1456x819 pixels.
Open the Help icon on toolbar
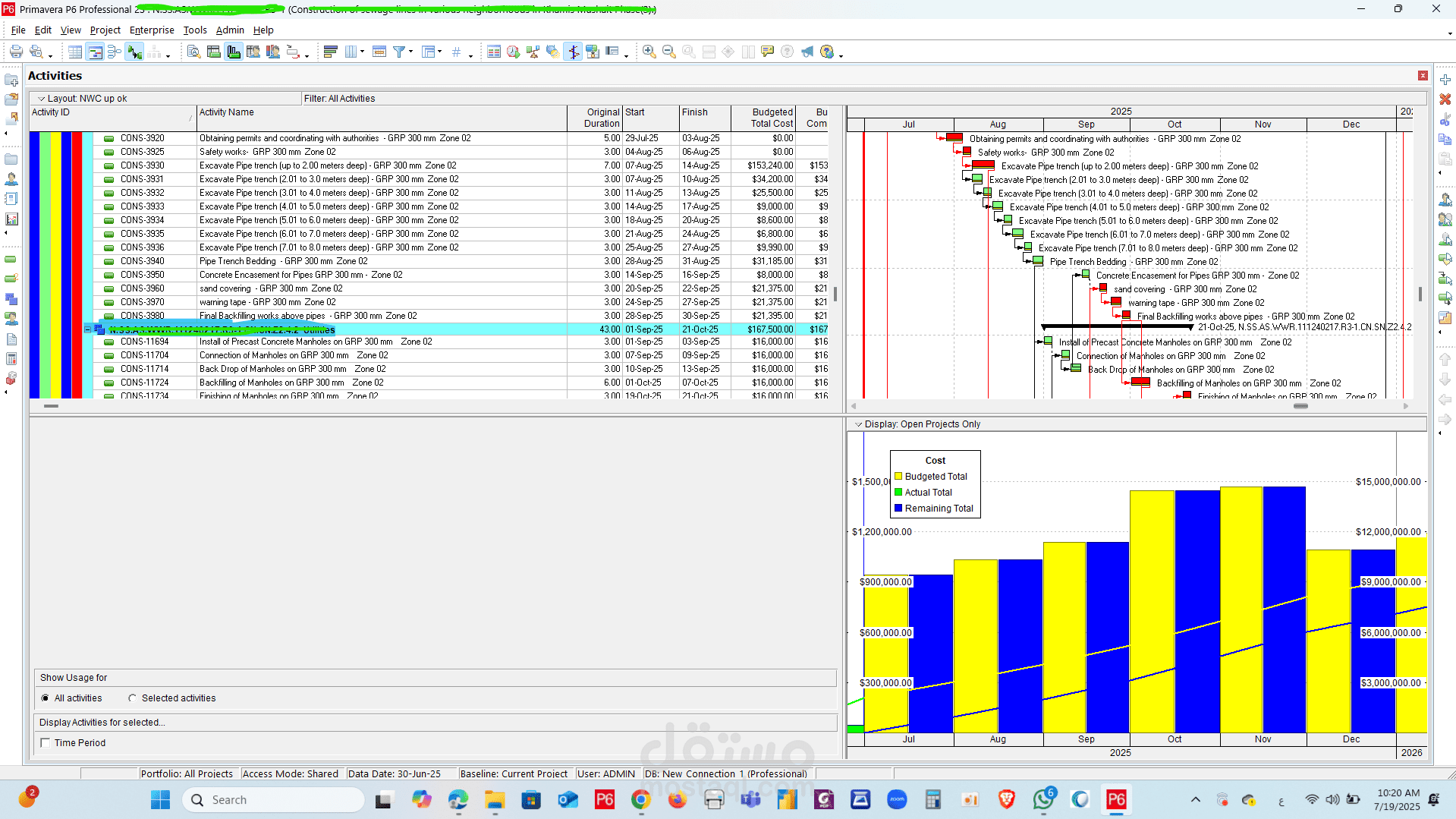pyautogui.click(x=827, y=52)
